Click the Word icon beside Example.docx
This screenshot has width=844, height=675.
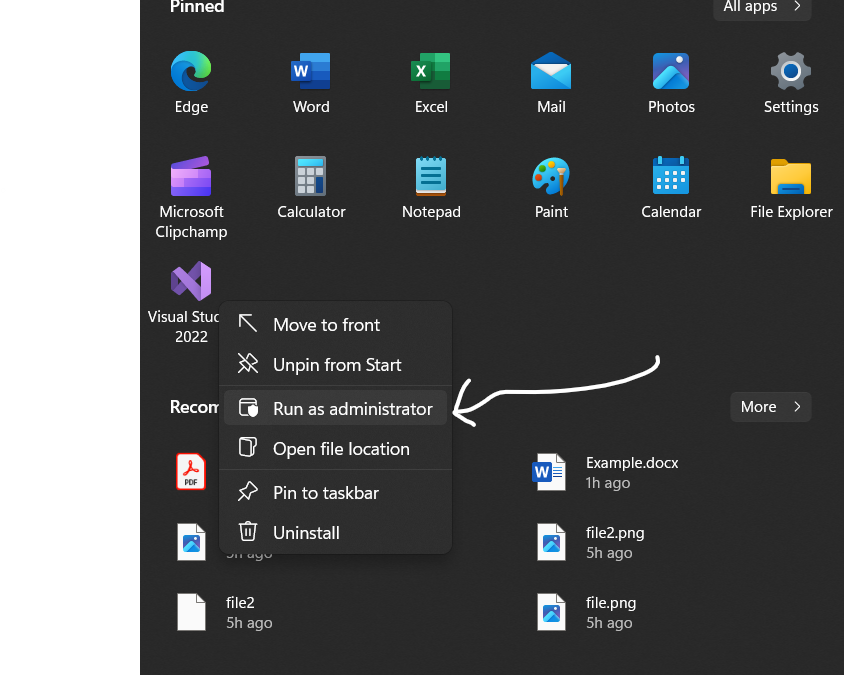549,472
